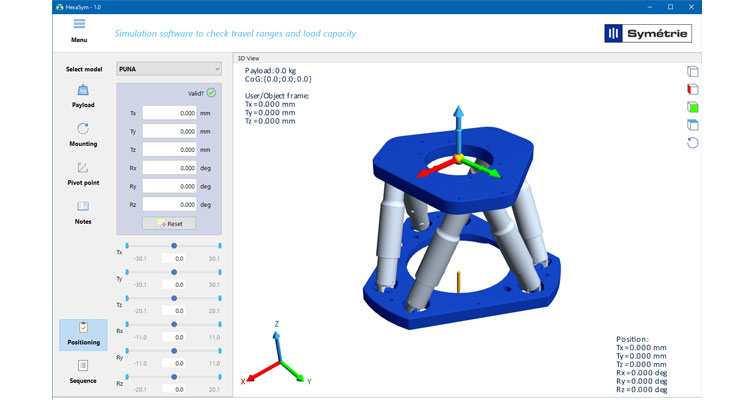This screenshot has height=400, width=750.
Task: Select the 3D View tab
Action: pos(247,58)
